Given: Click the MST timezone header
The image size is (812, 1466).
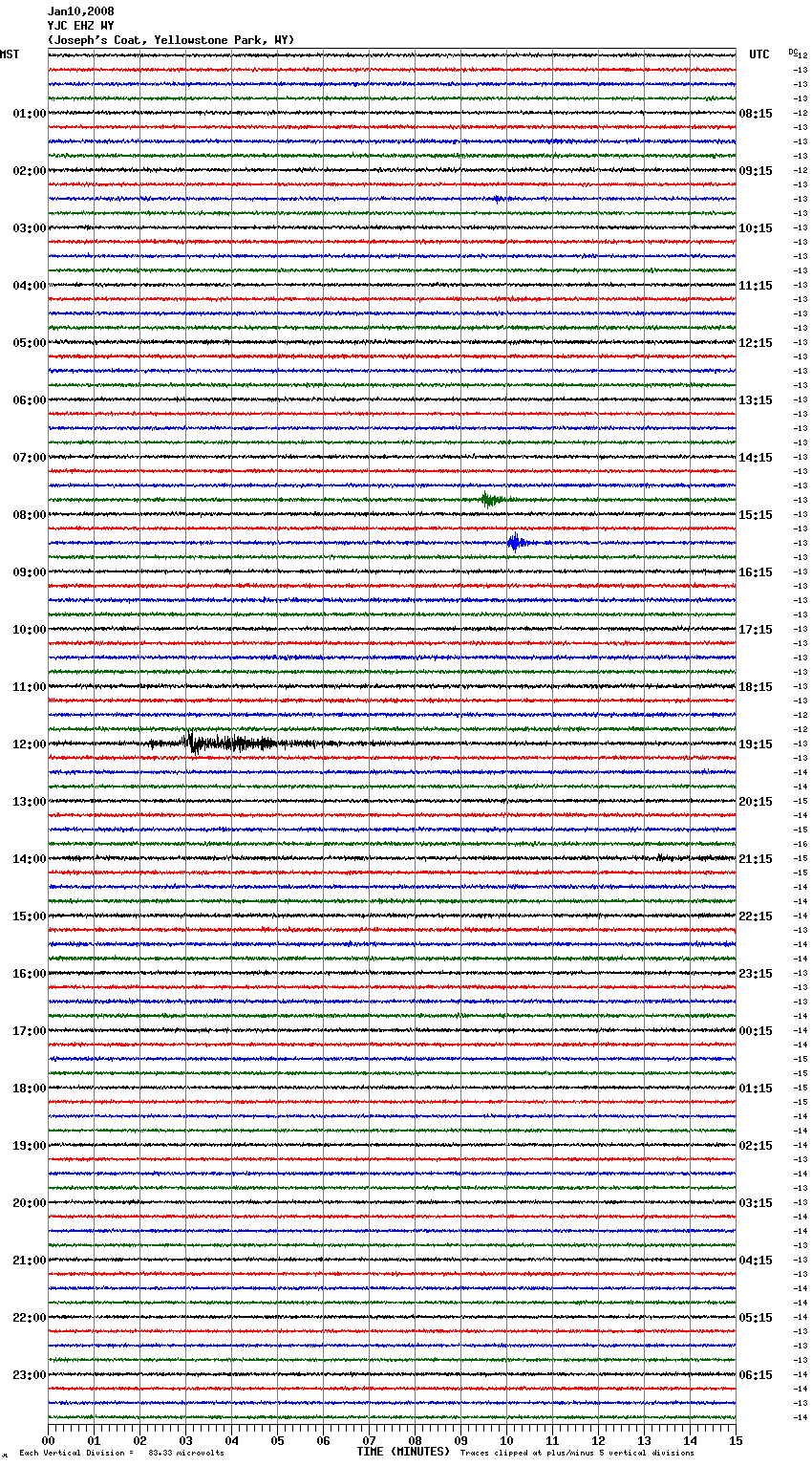Looking at the screenshot, I should coord(10,54).
